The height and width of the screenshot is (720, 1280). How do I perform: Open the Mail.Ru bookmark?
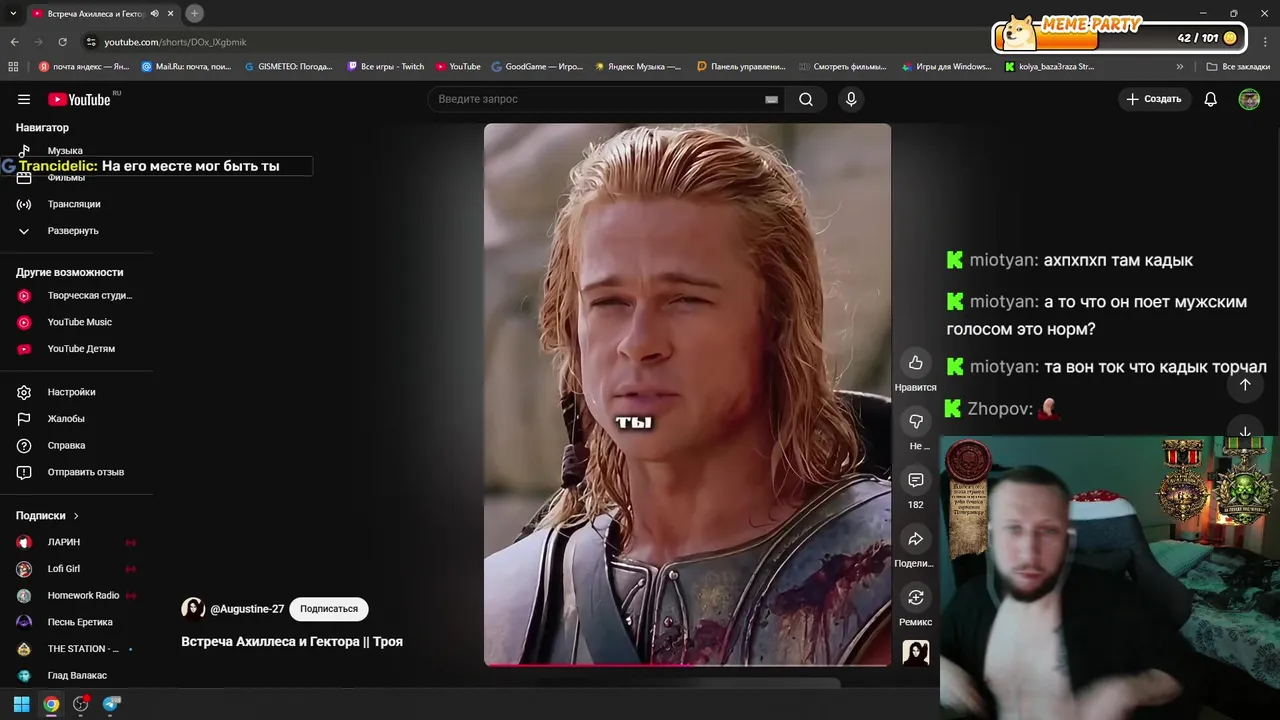pos(186,67)
